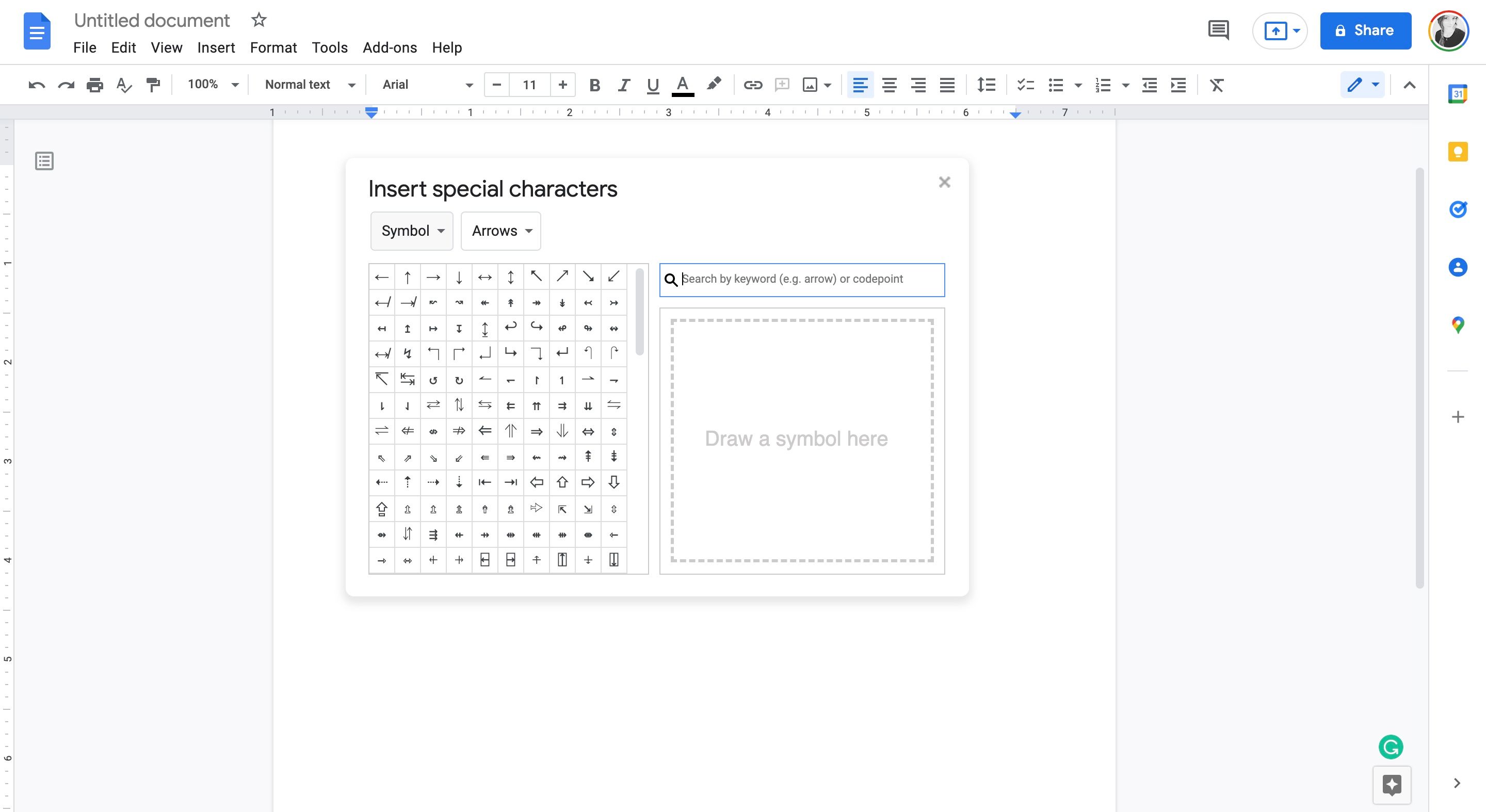Image resolution: width=1486 pixels, height=812 pixels.
Task: Open the Insert menu
Action: 216,47
